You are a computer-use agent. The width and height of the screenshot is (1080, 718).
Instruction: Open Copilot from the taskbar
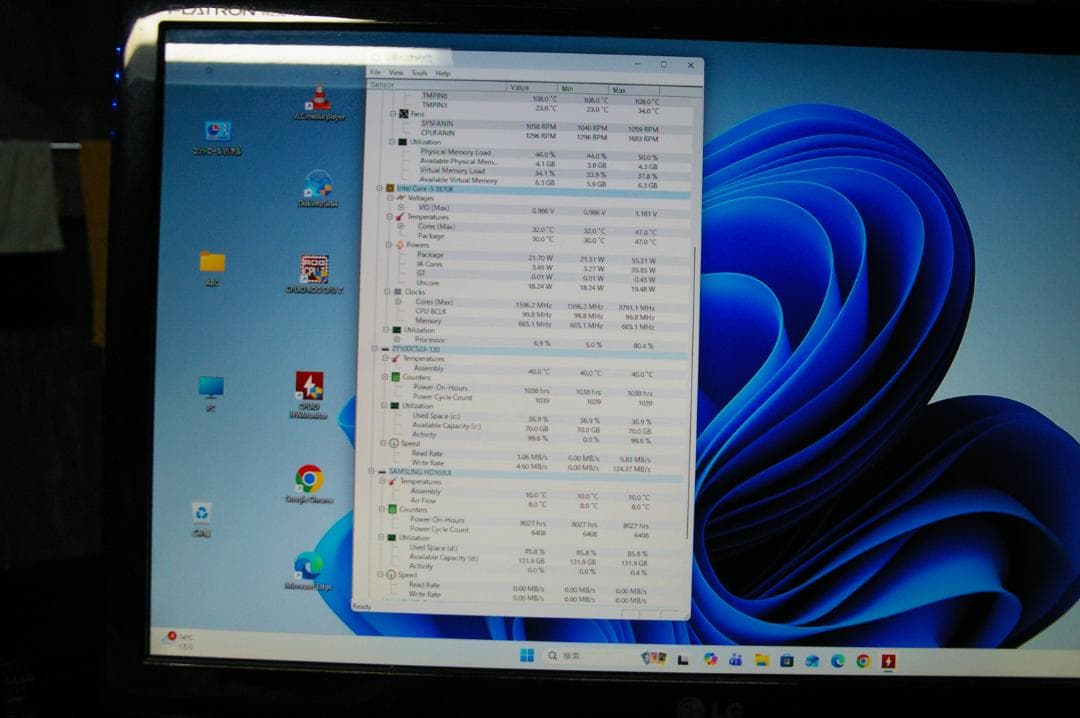pyautogui.click(x=710, y=659)
